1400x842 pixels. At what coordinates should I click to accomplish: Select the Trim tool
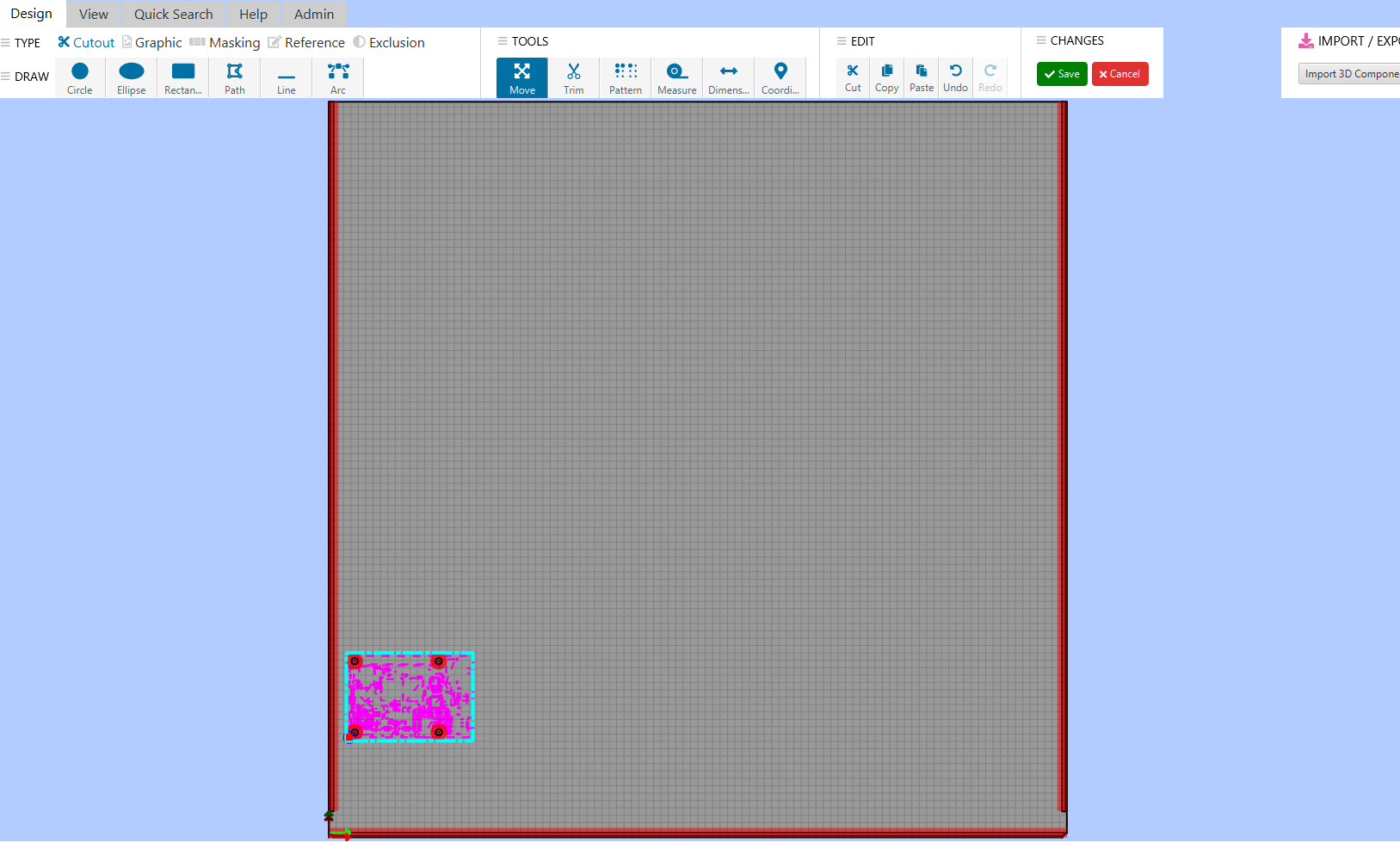click(x=574, y=78)
